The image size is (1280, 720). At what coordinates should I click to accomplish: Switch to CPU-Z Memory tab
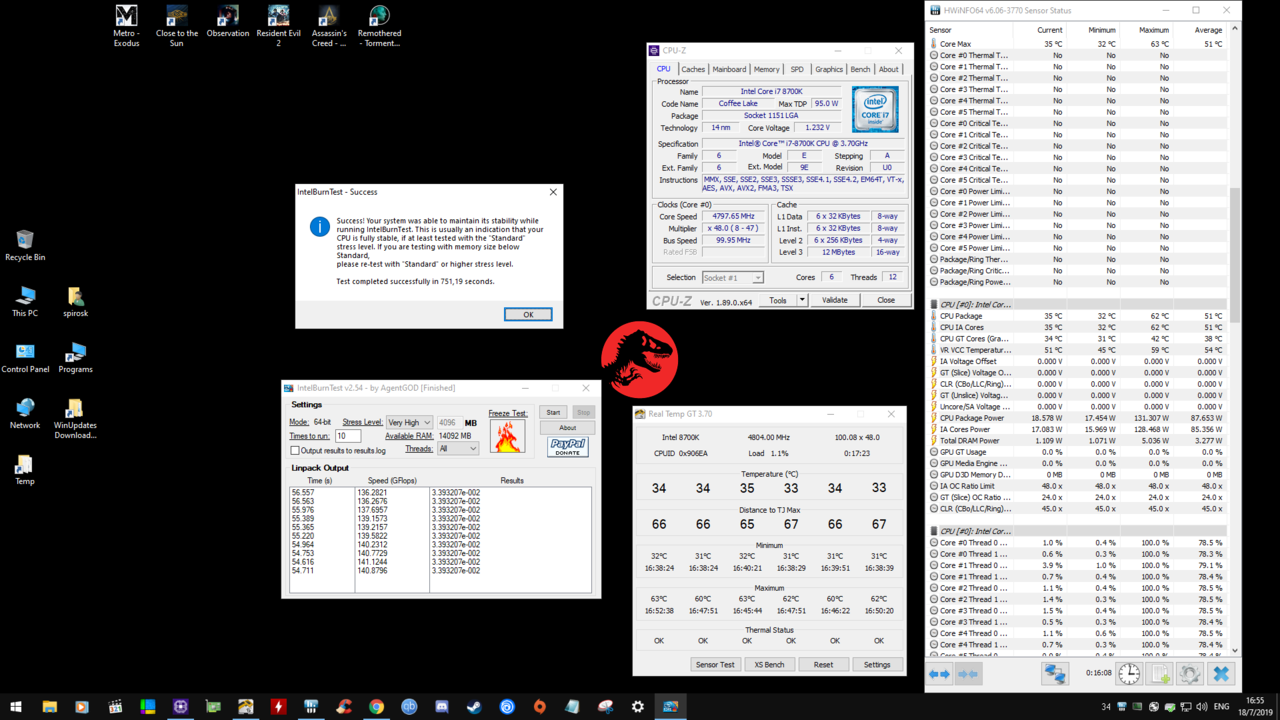click(767, 69)
